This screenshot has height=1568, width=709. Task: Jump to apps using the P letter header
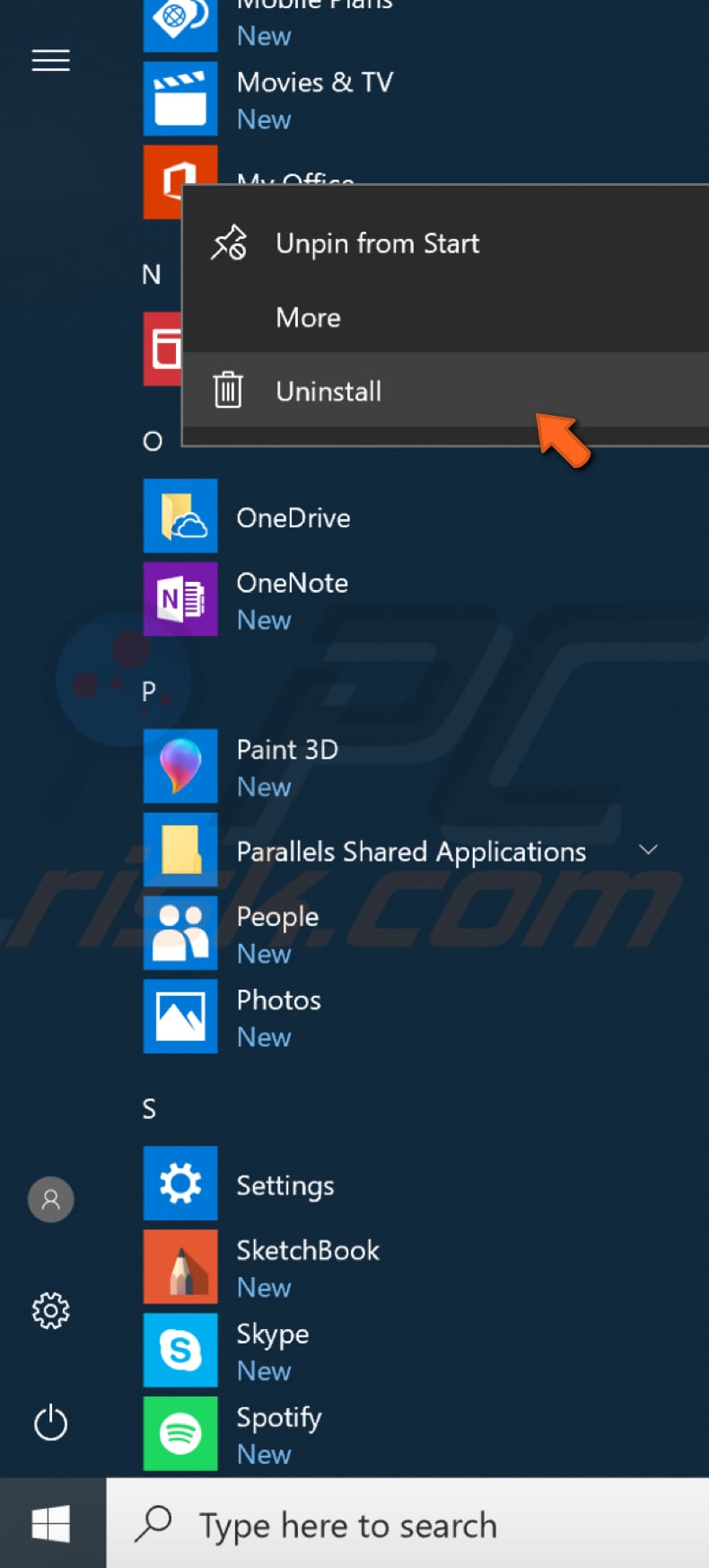149,692
